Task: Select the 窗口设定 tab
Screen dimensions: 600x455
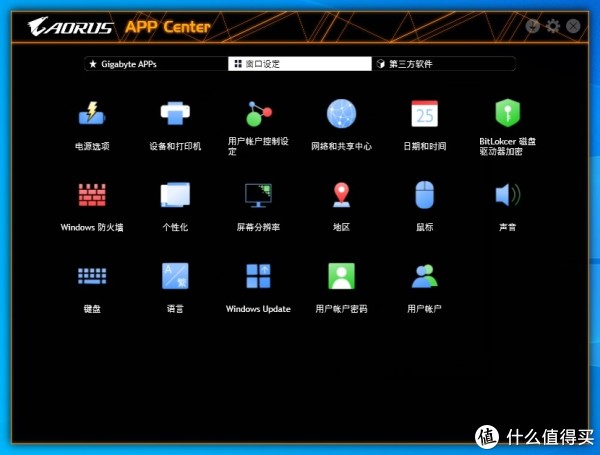Action: tap(300, 64)
